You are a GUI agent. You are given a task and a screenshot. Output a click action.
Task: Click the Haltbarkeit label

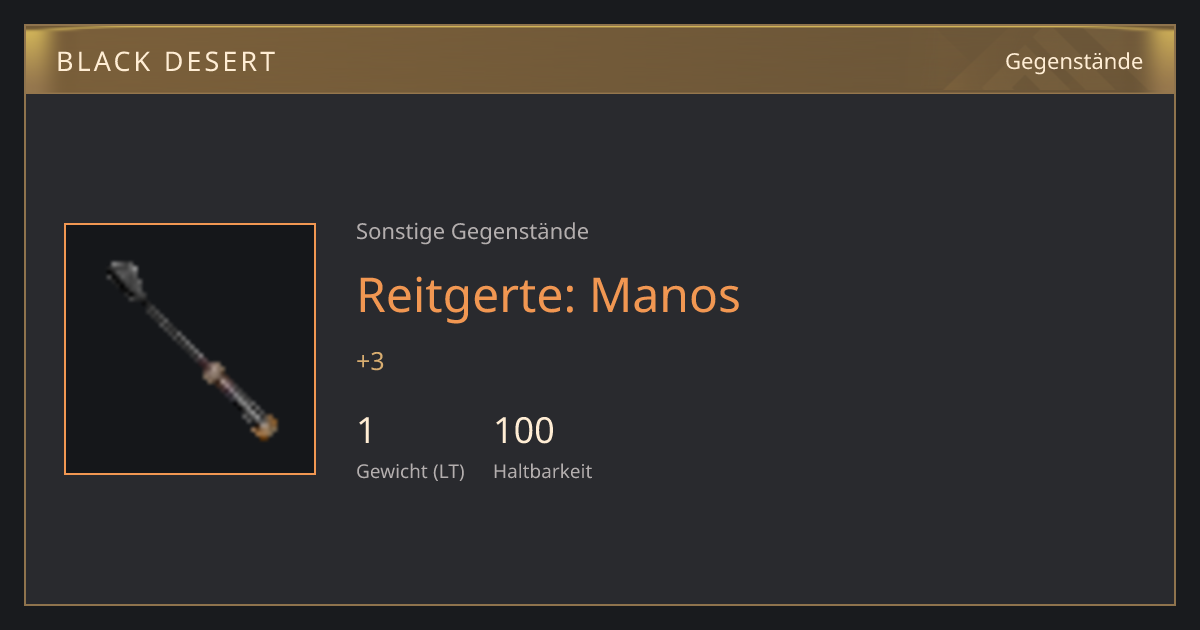(542, 472)
